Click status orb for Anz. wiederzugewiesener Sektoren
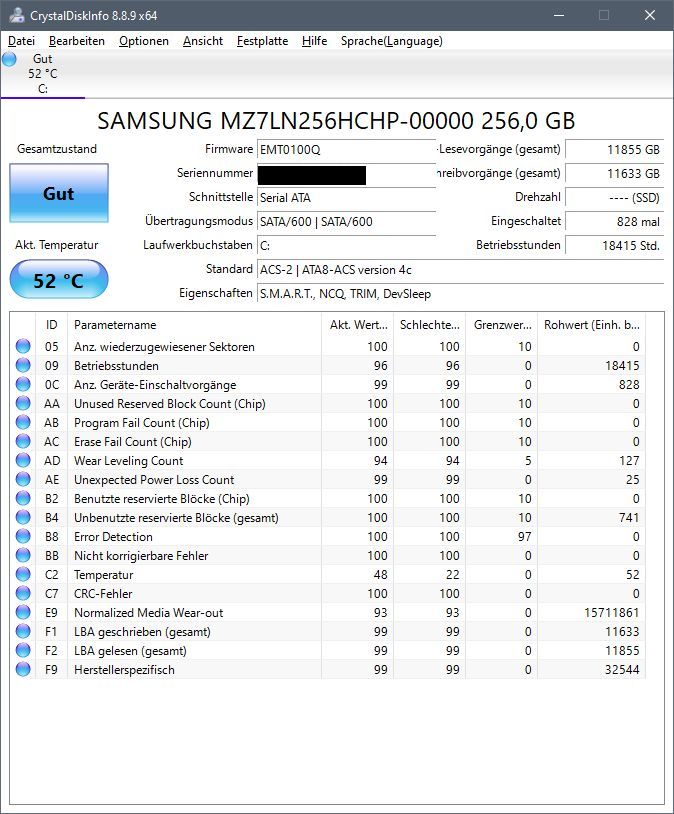Image resolution: width=674 pixels, height=814 pixels. [23, 346]
